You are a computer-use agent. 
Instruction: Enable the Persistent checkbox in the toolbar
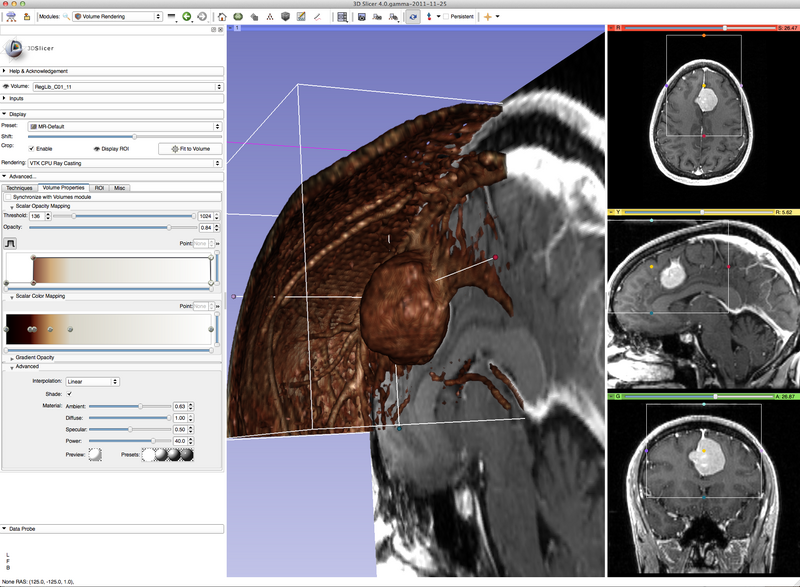click(446, 14)
